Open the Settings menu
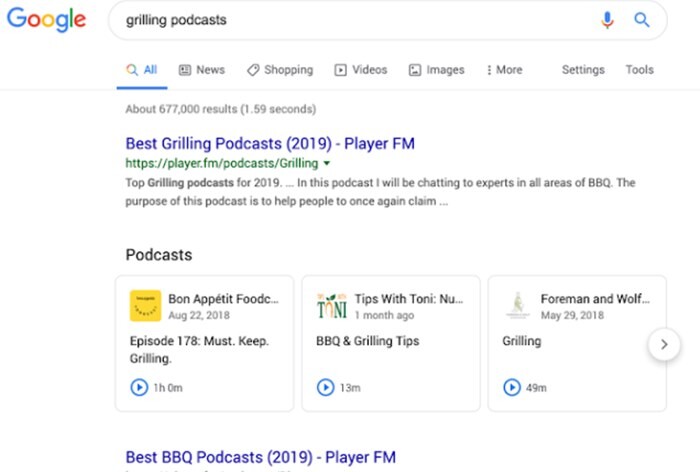 coord(583,70)
